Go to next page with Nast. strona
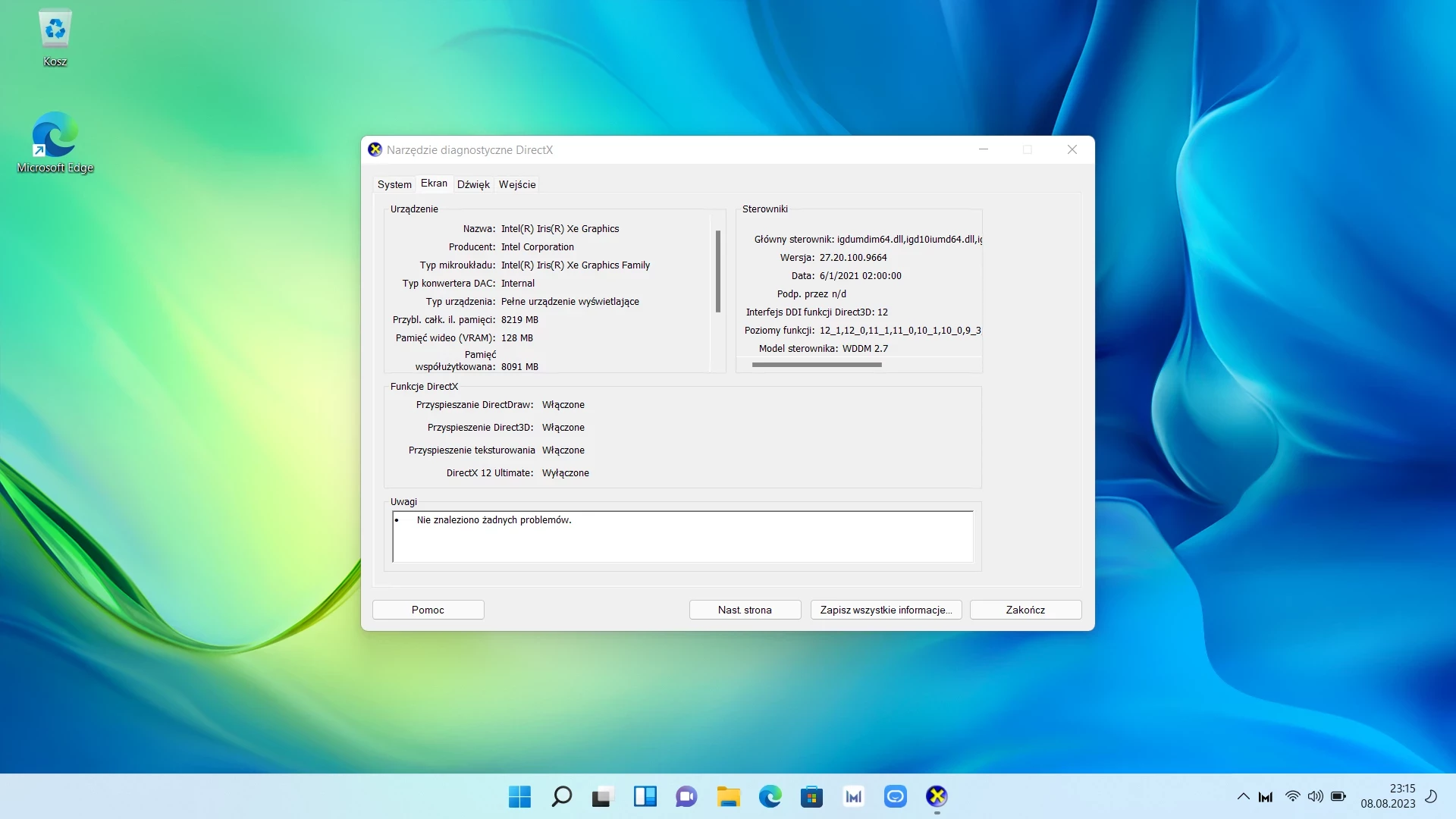The height and width of the screenshot is (819, 1456). click(x=745, y=610)
